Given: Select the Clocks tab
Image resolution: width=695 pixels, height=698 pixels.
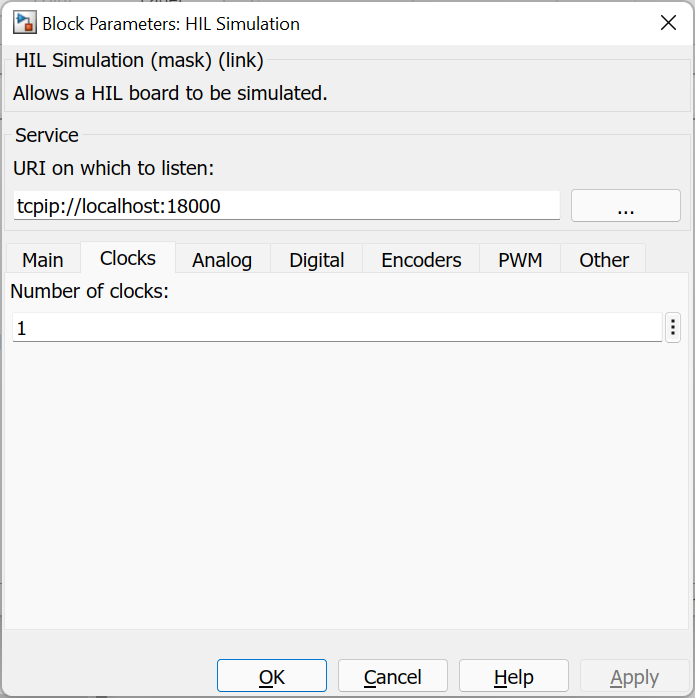Looking at the screenshot, I should (x=128, y=258).
